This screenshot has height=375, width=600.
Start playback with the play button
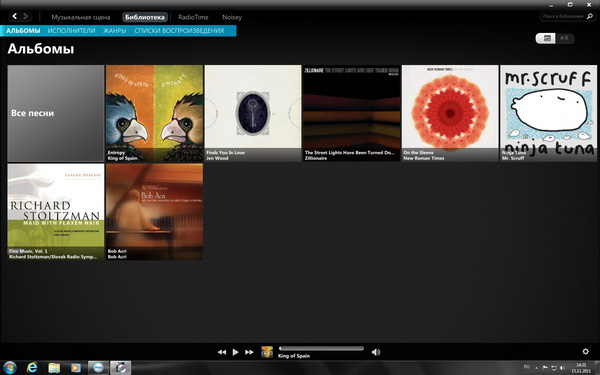[236, 352]
